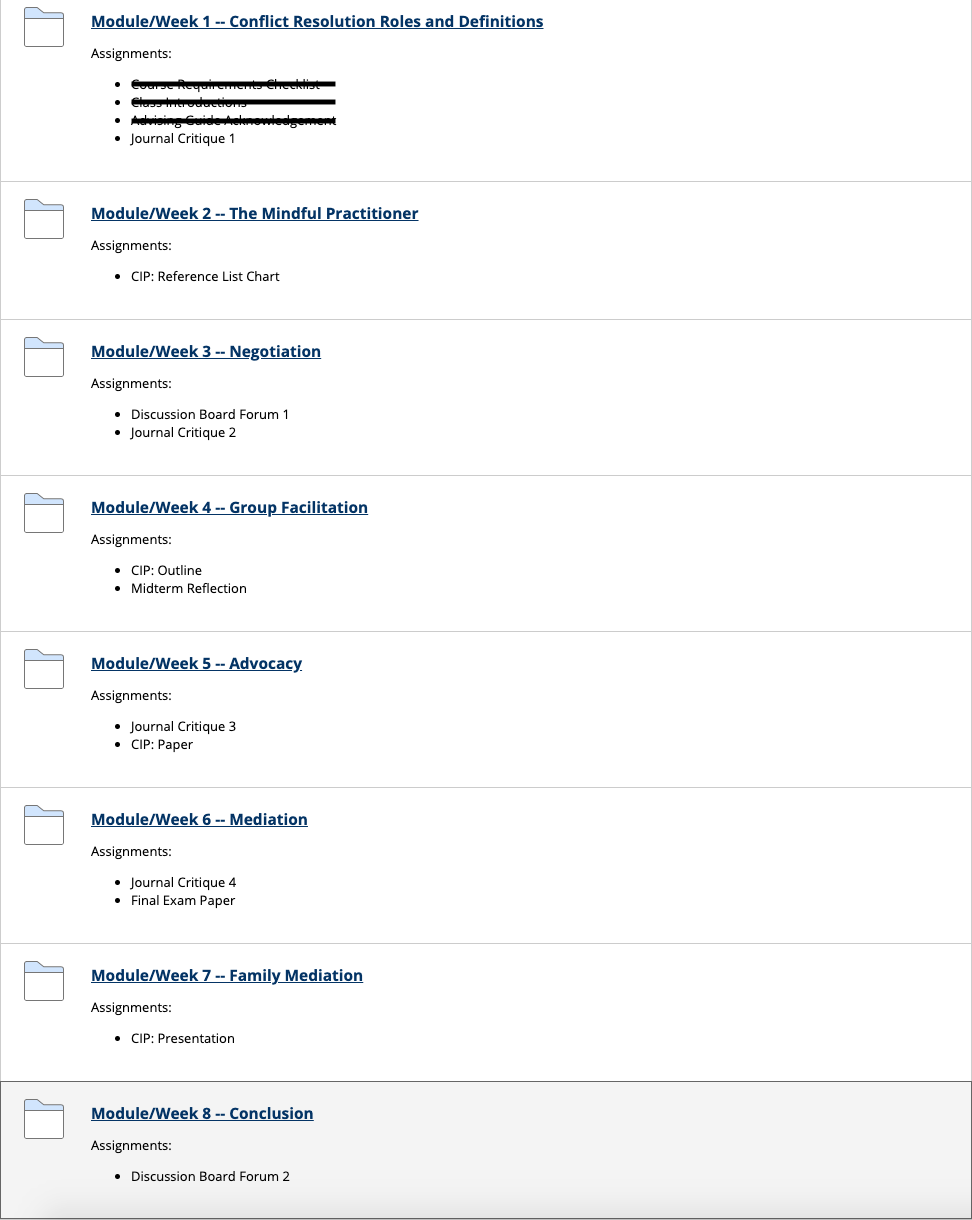Click the folder icon for Module/Week 1
The image size is (972, 1220).
coord(44,27)
